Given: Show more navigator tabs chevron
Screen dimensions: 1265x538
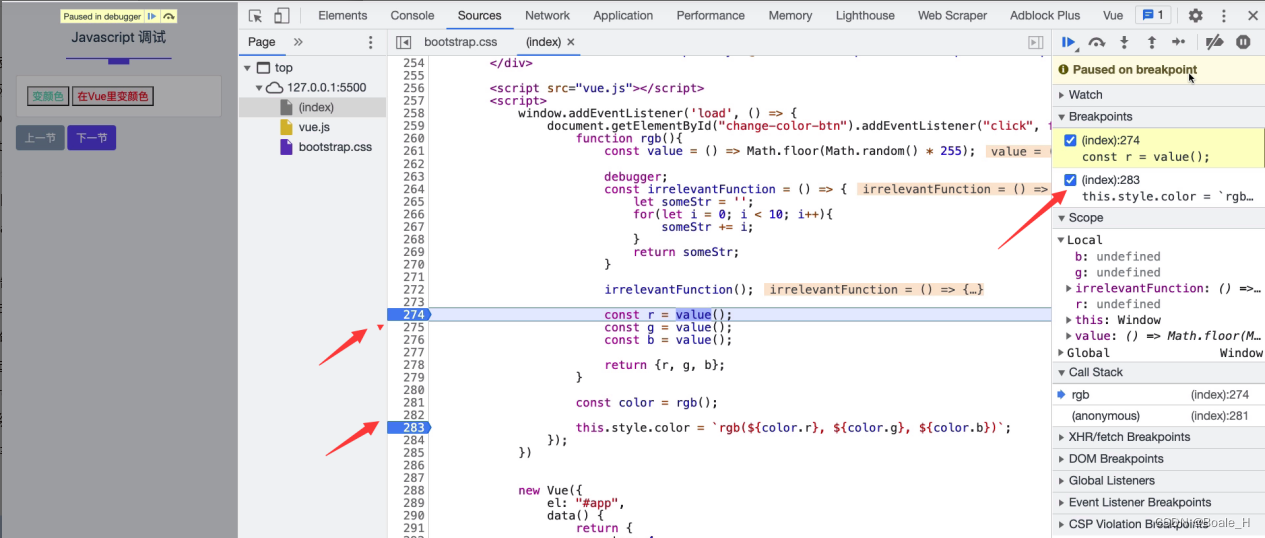Looking at the screenshot, I should [x=298, y=42].
